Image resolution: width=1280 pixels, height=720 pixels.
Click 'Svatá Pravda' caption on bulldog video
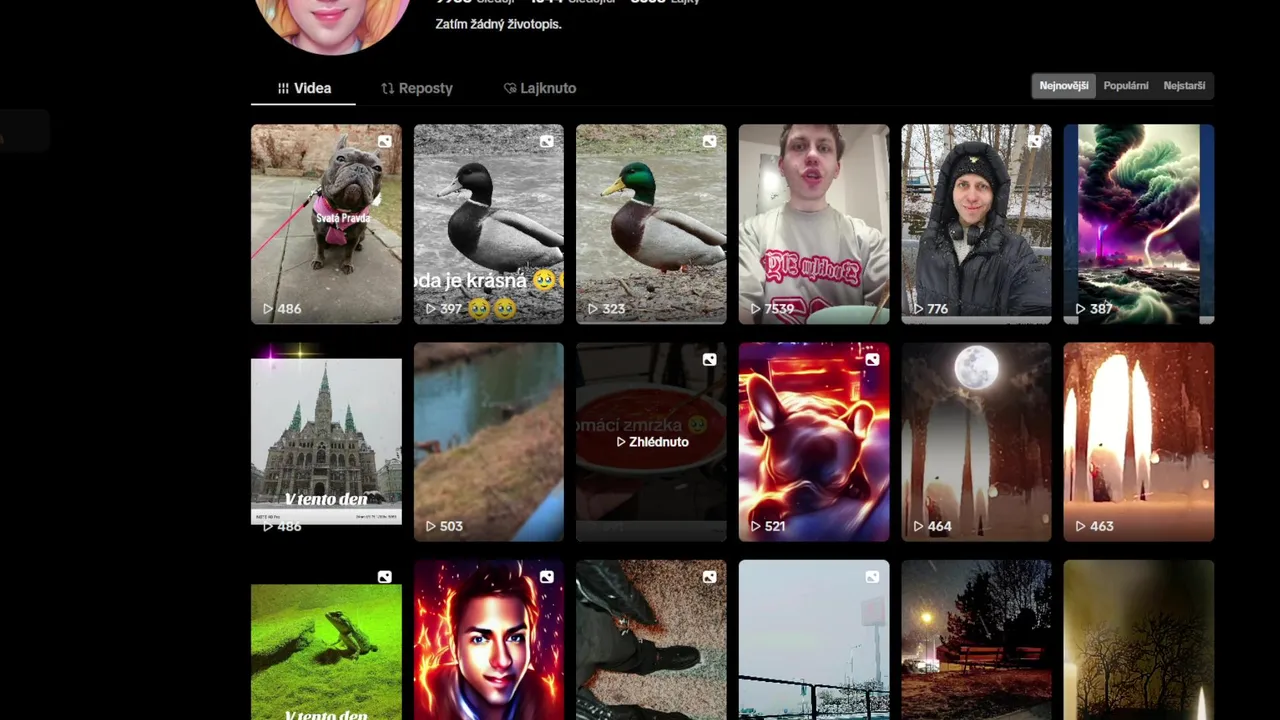343,218
